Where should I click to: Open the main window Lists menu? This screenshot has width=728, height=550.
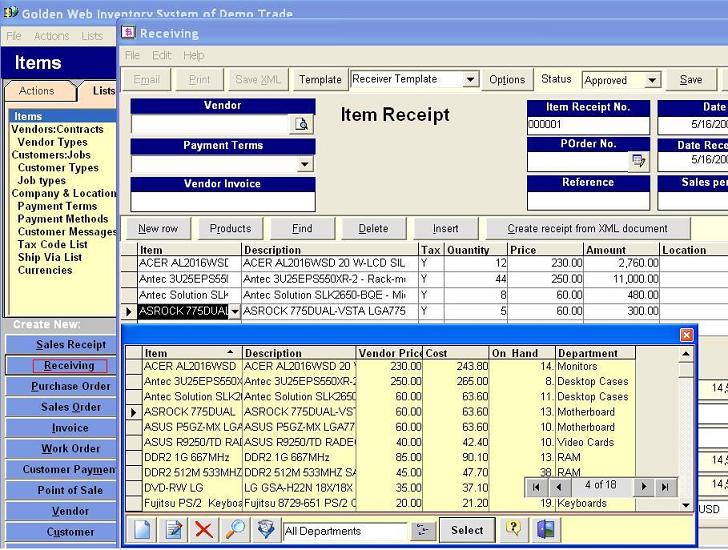pyautogui.click(x=92, y=36)
